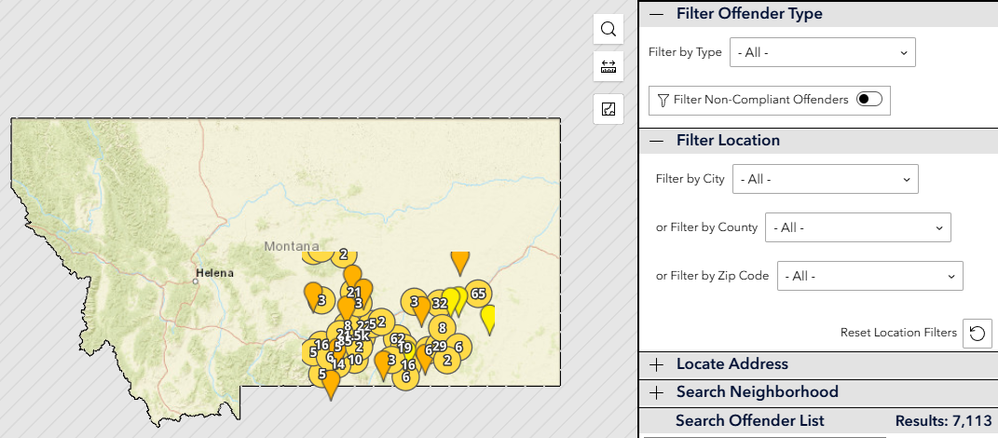Viewport: 998px width, 438px height.
Task: Open the Filter by Zip Code dropdown
Action: pos(870,276)
